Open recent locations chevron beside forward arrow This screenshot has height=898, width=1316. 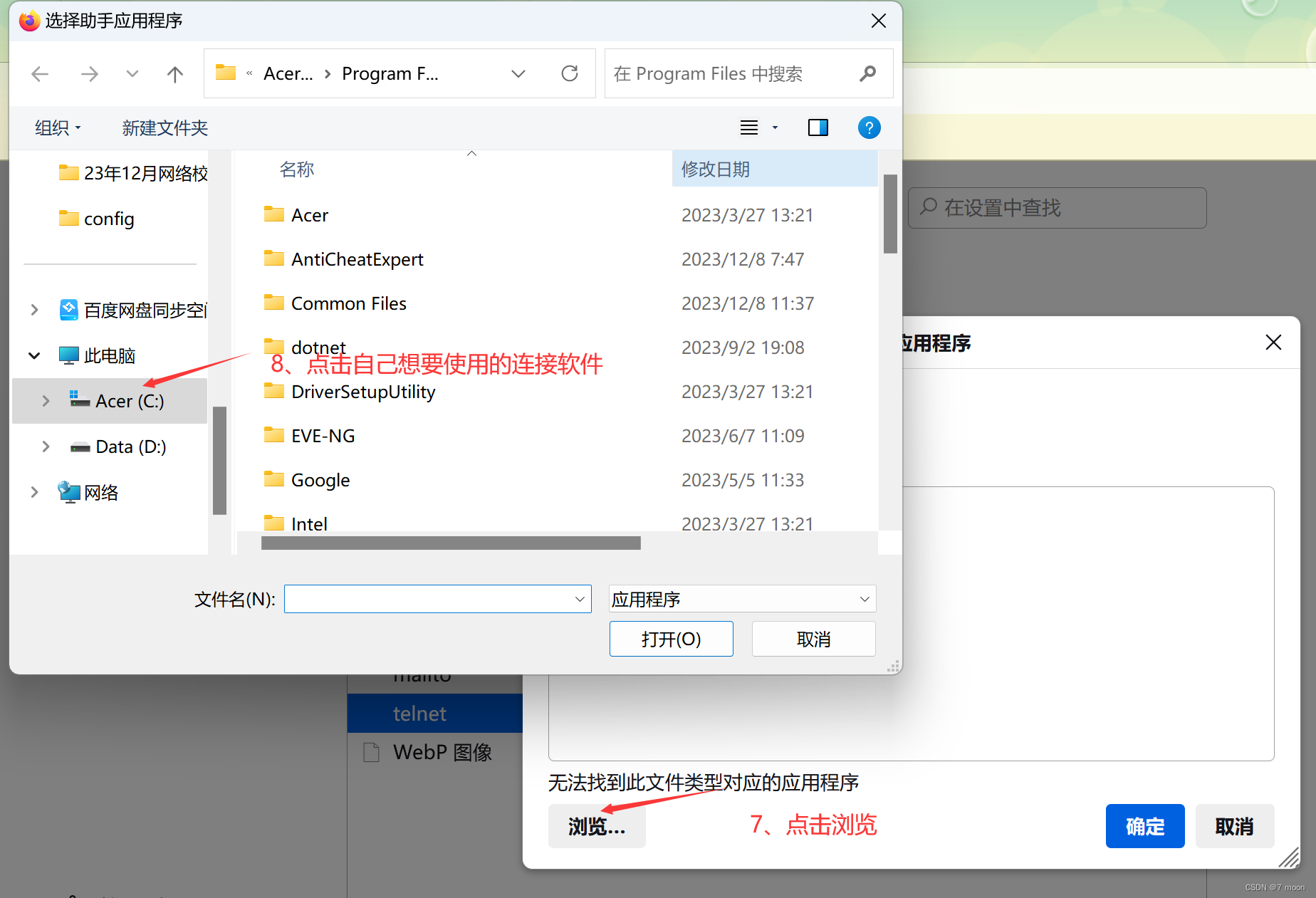click(x=132, y=73)
